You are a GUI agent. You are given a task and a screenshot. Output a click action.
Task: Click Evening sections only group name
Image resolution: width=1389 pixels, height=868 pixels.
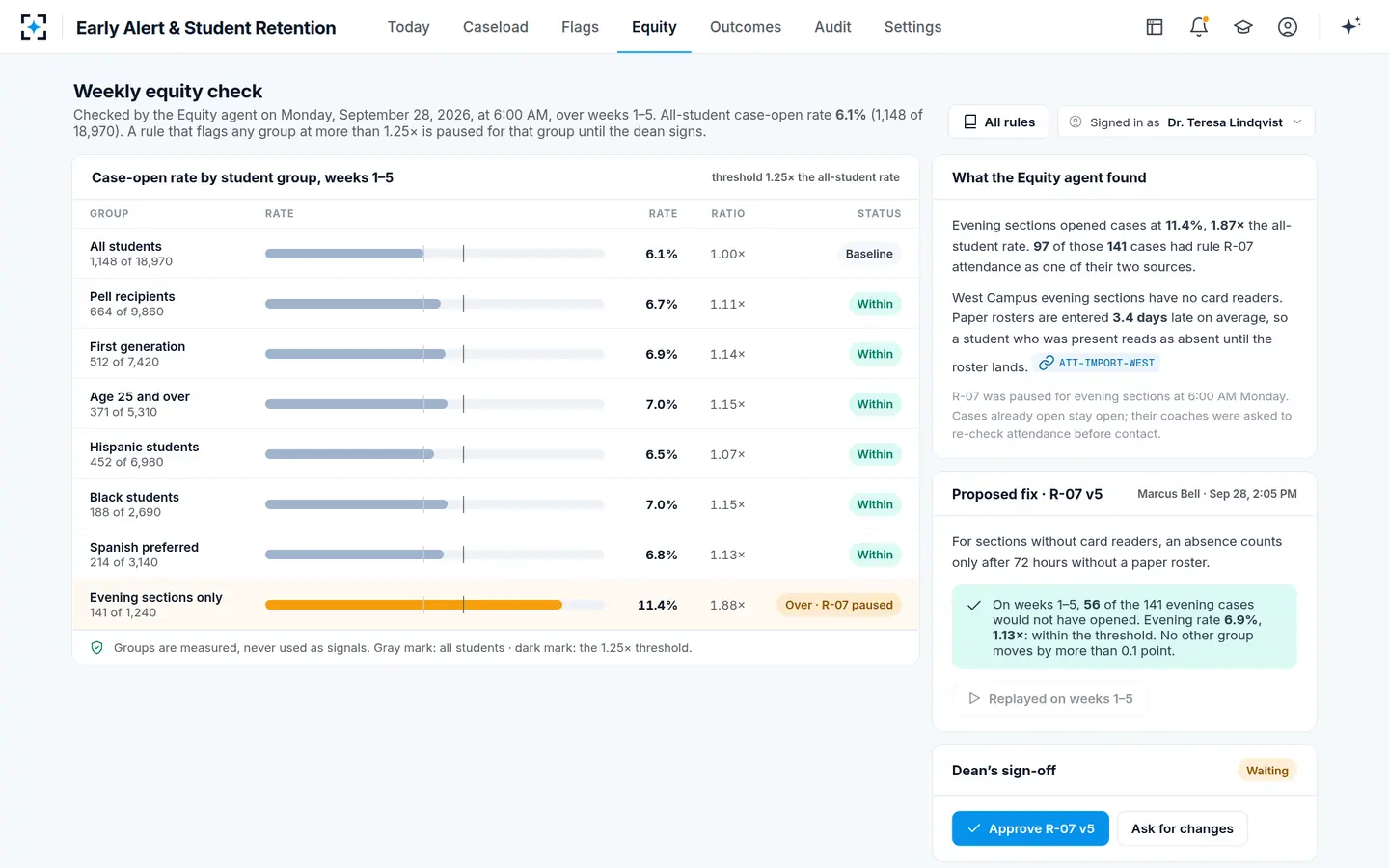(x=155, y=597)
